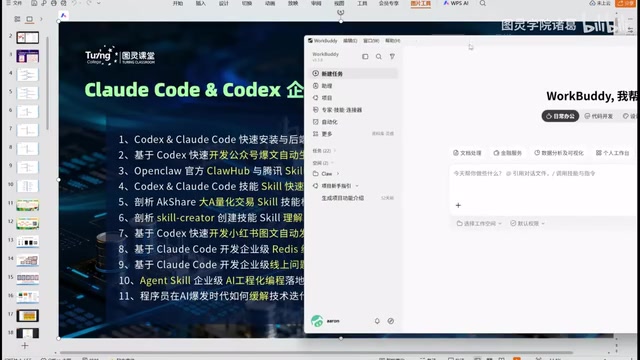Click the 金融服务 shortcut button
This screenshot has height=360, width=640.
tap(508, 153)
